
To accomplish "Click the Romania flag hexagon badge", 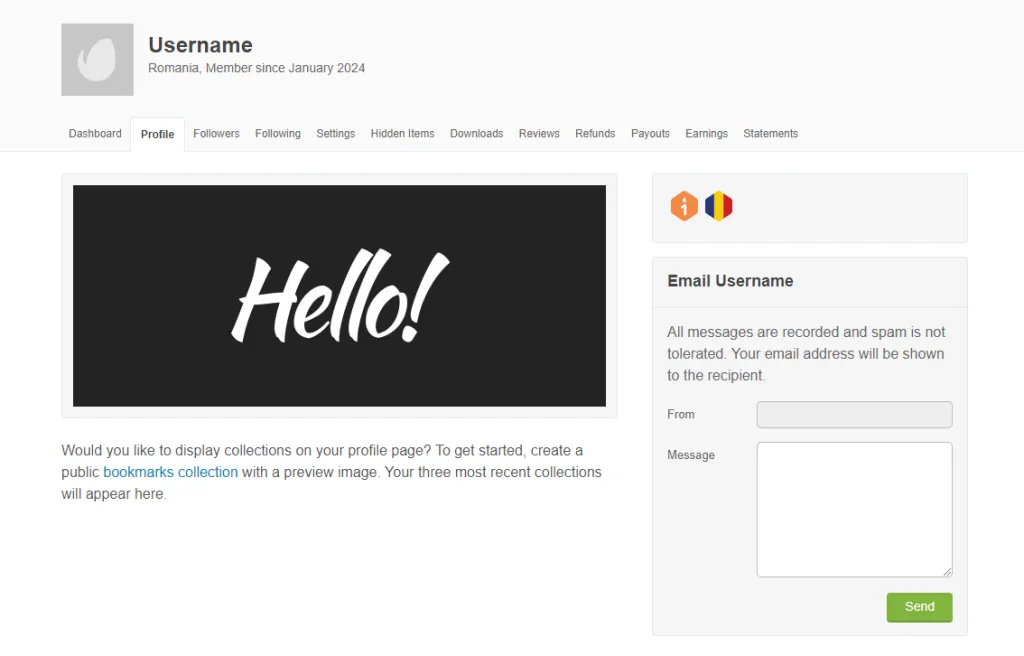I will (718, 207).
